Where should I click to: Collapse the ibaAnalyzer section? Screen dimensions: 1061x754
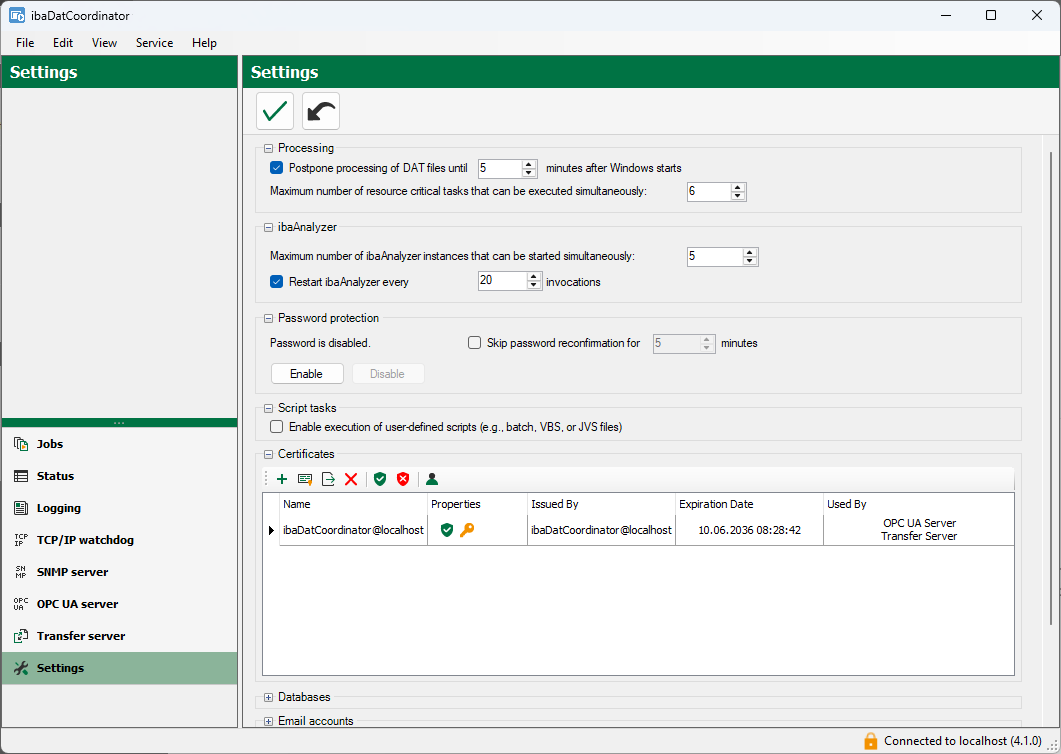pos(269,227)
